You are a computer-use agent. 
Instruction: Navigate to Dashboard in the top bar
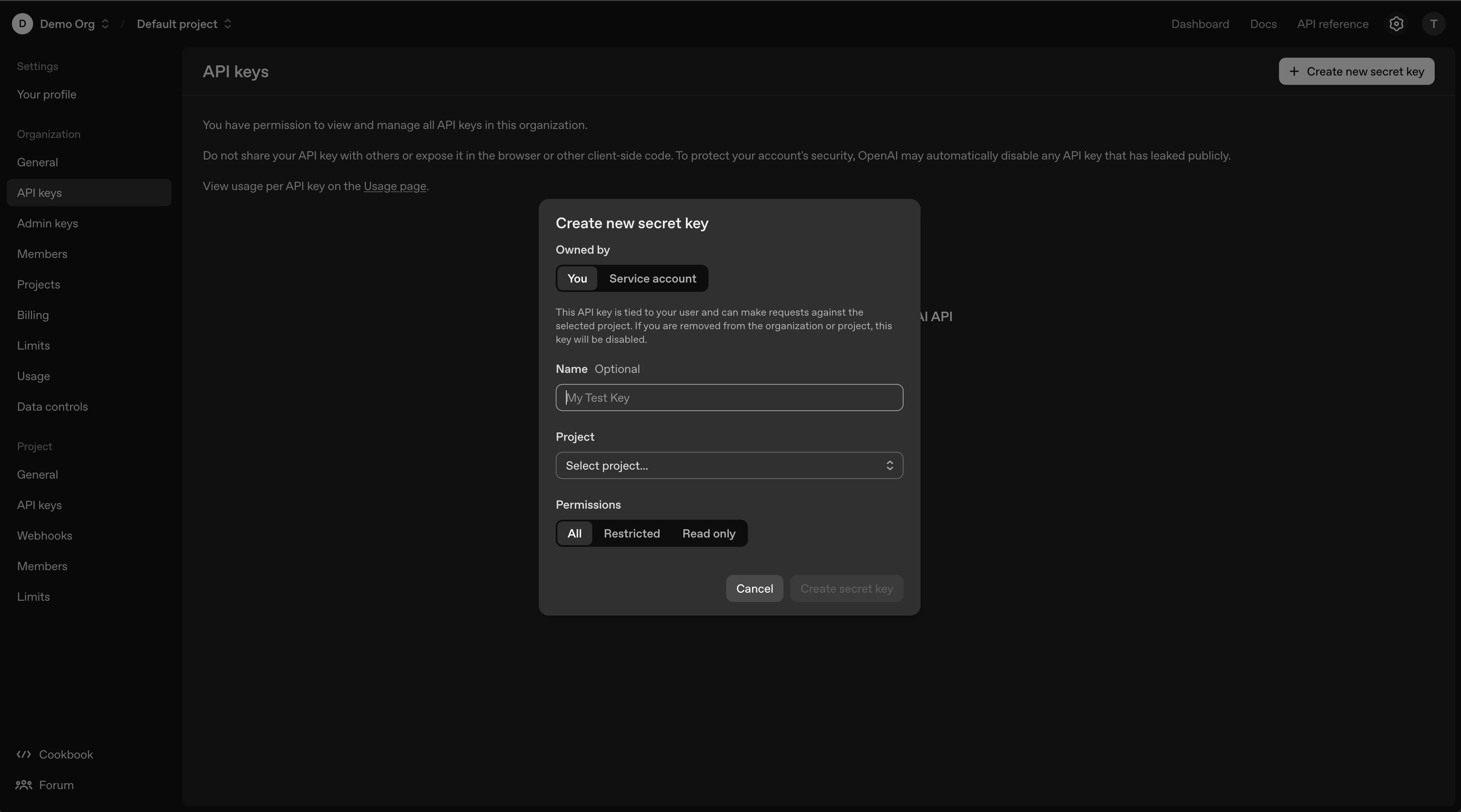[x=1201, y=24]
